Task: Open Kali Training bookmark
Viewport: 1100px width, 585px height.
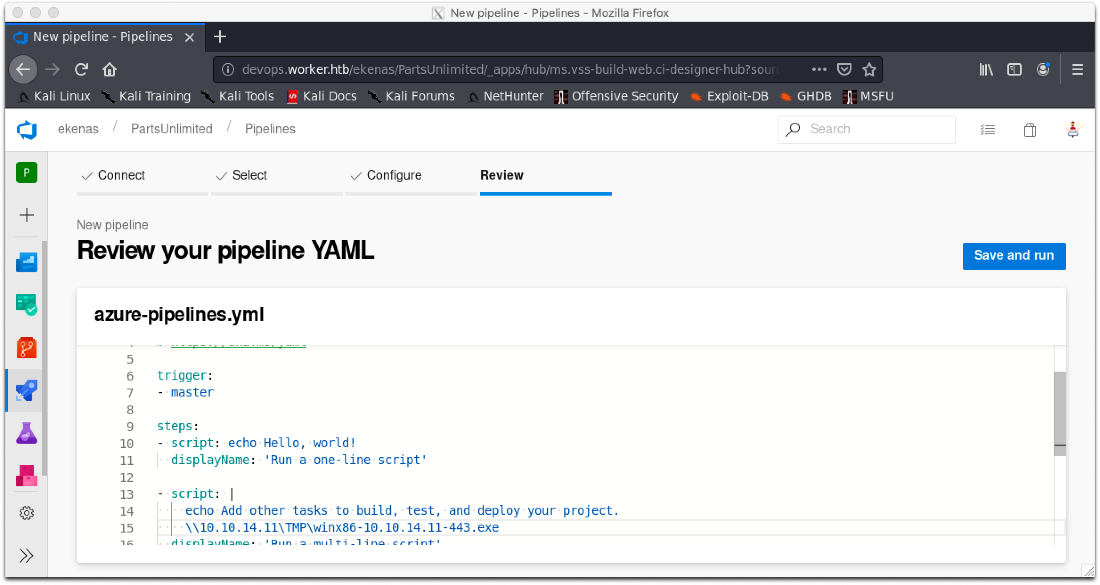Action: 147,96
